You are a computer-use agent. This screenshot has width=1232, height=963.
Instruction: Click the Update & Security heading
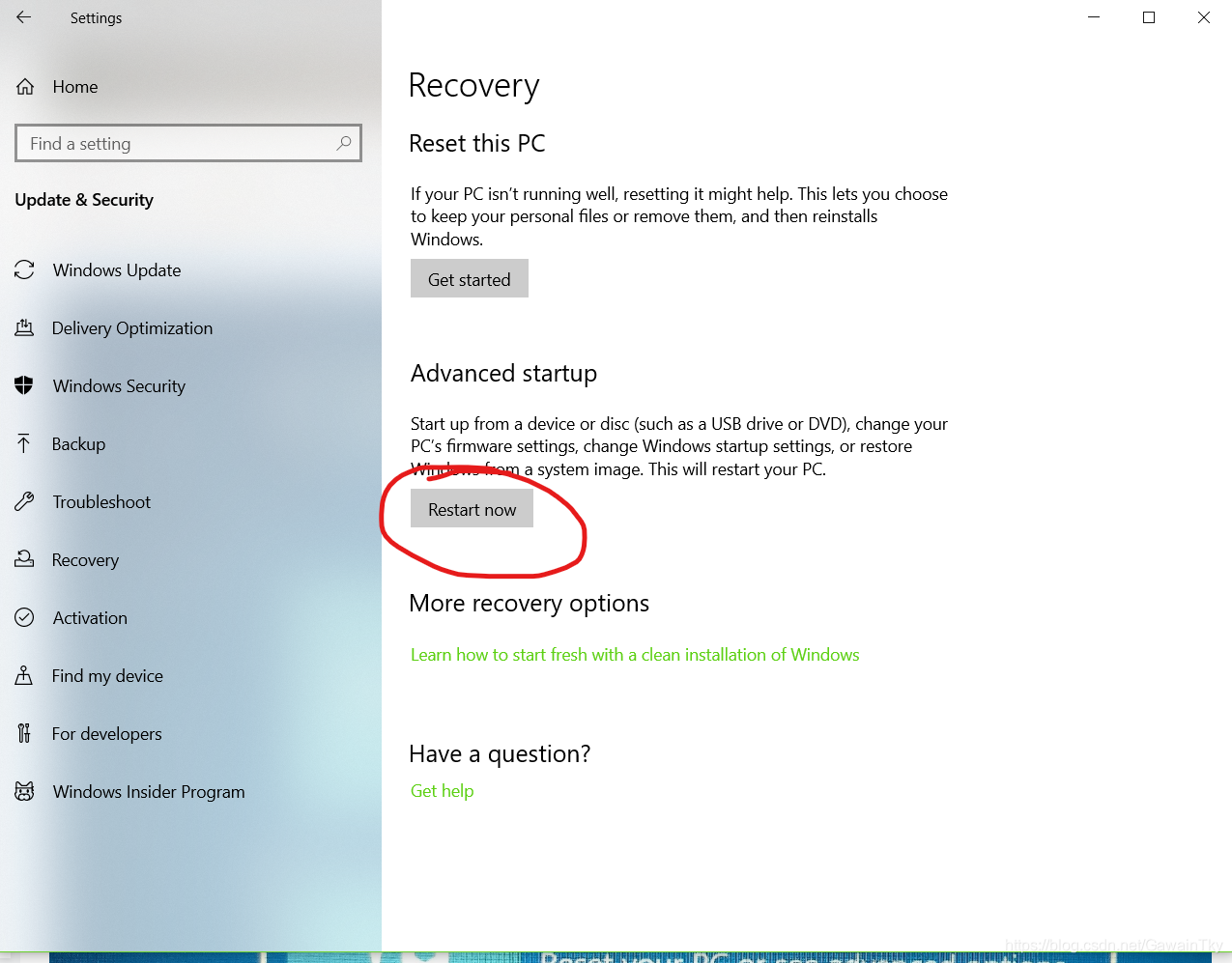coord(84,200)
